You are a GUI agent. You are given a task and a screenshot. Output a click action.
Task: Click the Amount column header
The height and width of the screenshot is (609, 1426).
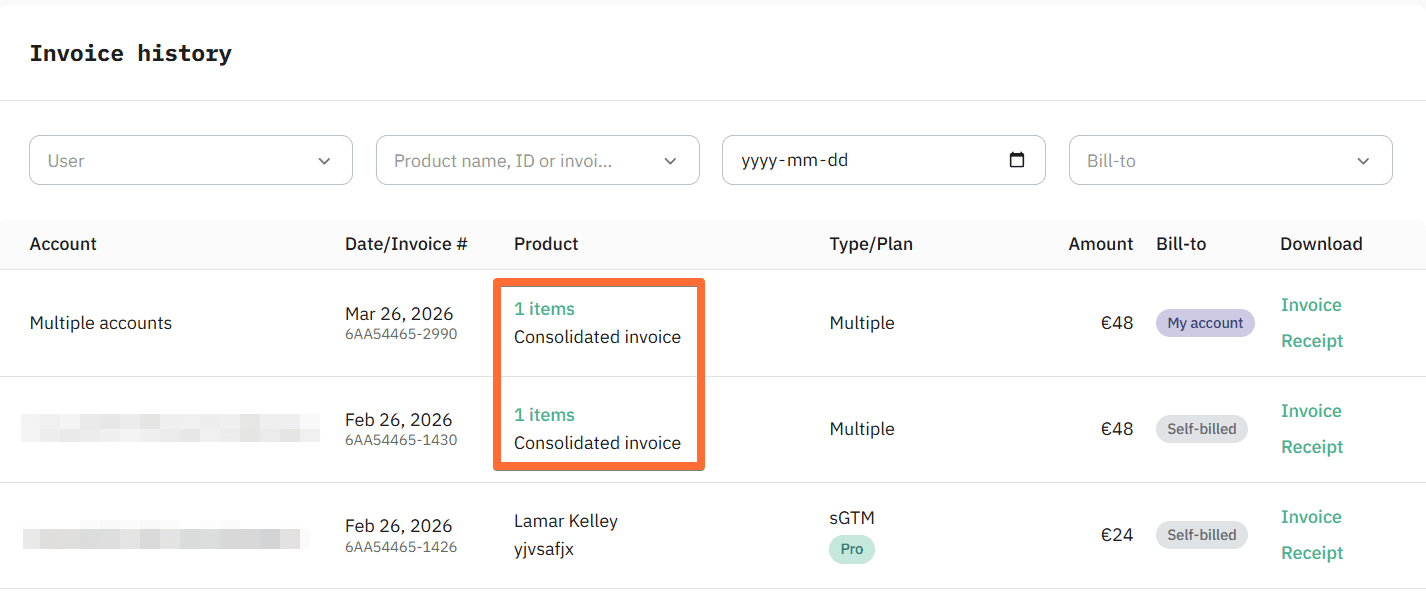click(x=1100, y=243)
